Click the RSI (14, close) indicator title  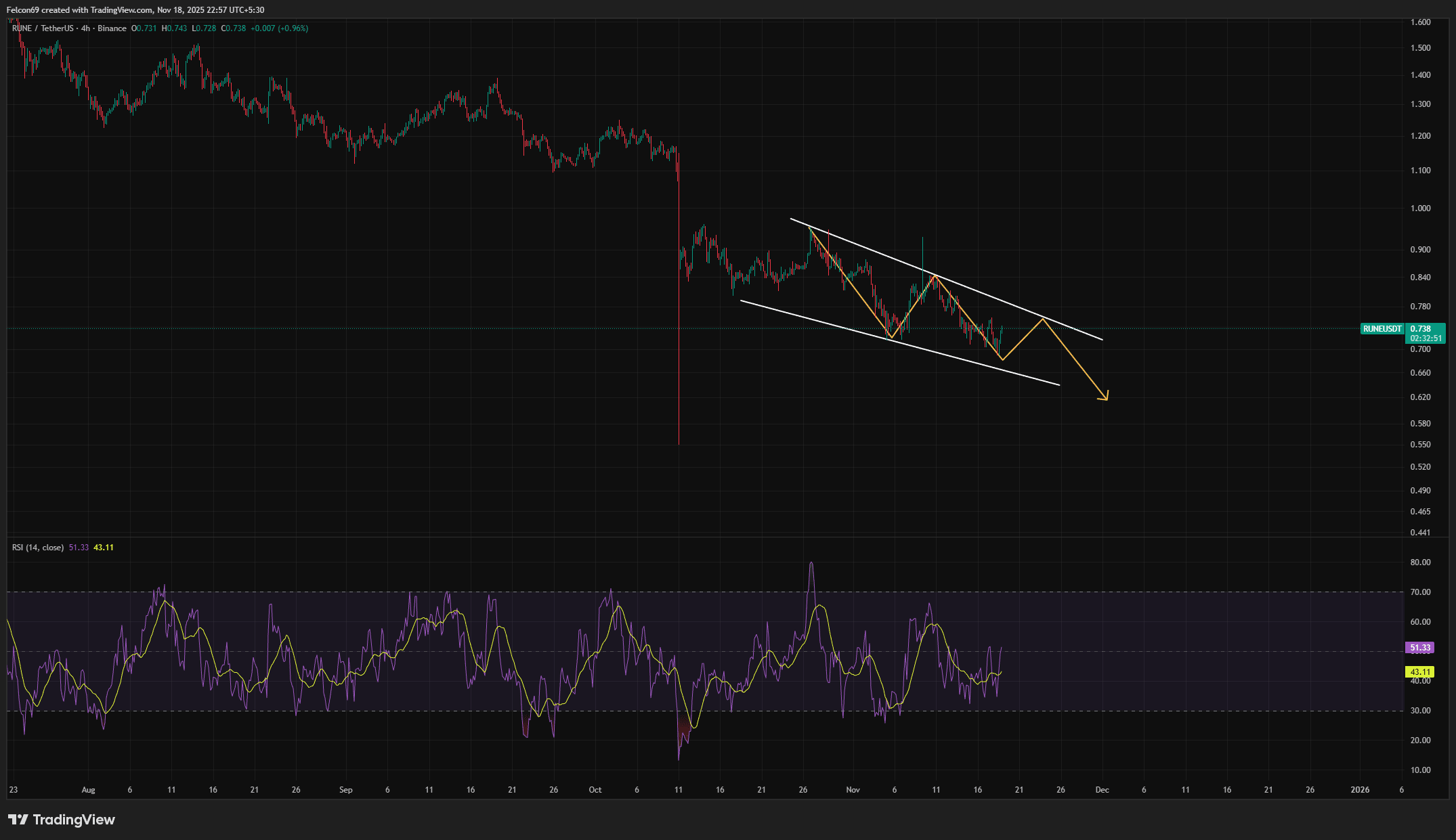click(38, 548)
